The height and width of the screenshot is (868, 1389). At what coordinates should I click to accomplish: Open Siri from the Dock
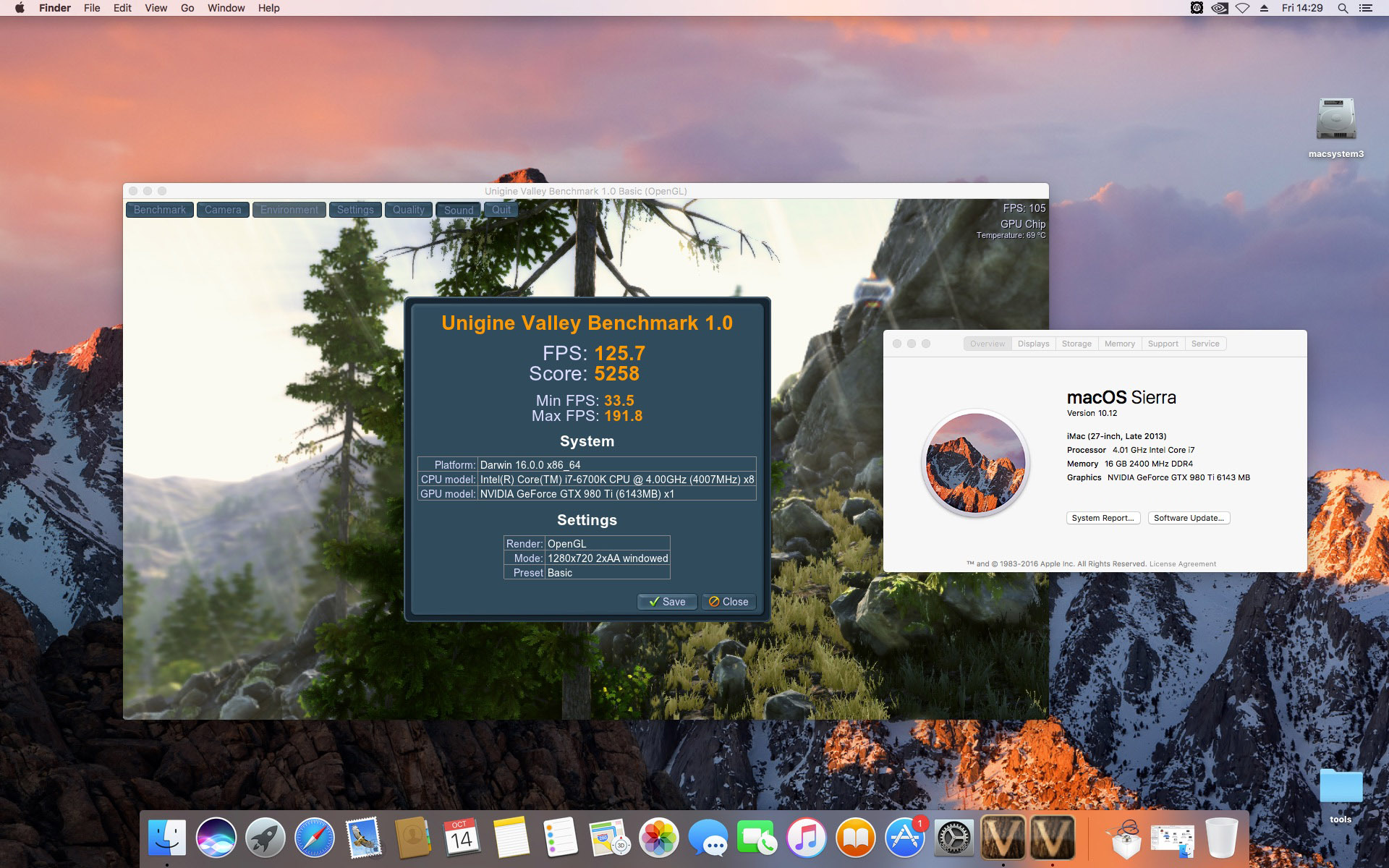(x=216, y=838)
